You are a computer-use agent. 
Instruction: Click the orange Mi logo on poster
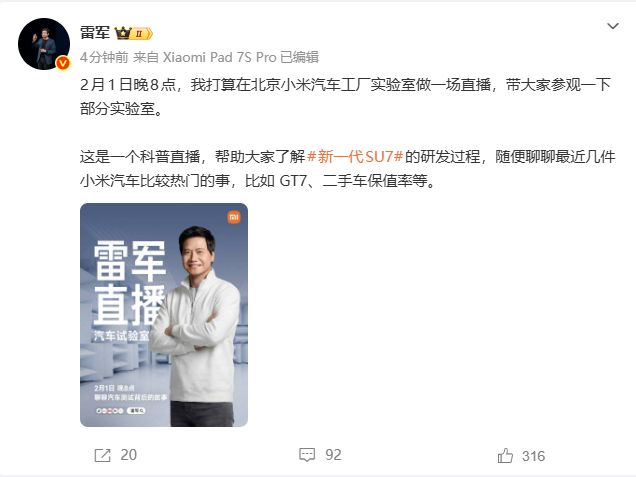234,217
